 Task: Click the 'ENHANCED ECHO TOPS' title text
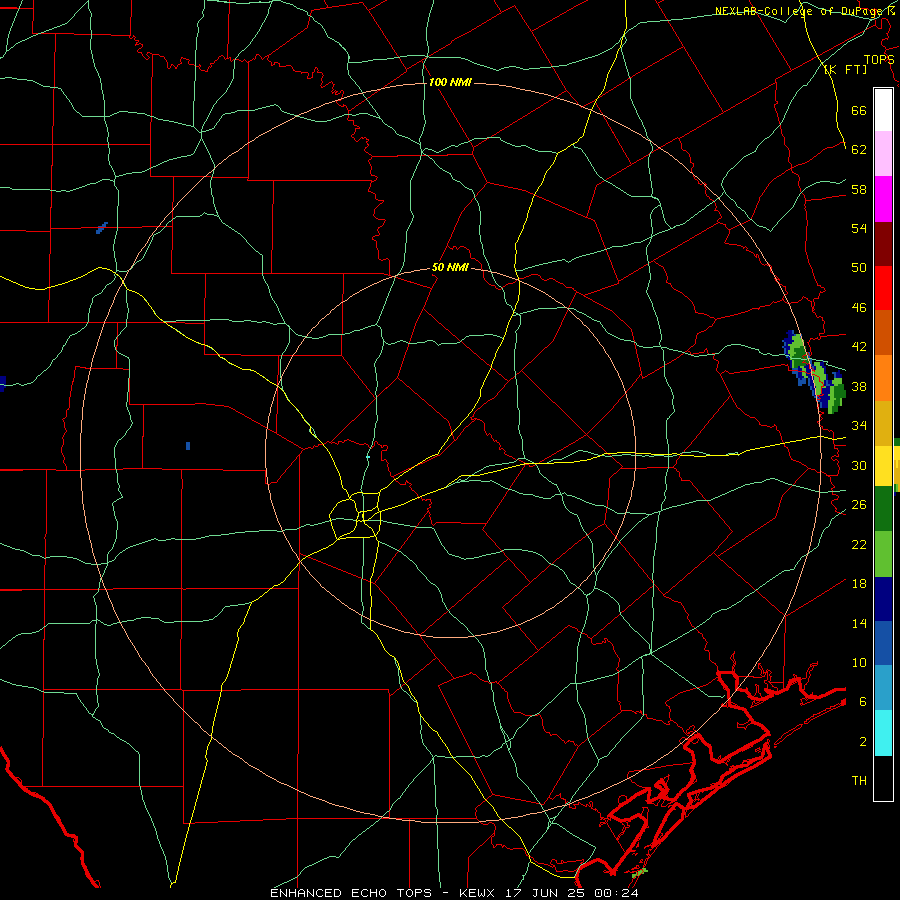tap(351, 893)
